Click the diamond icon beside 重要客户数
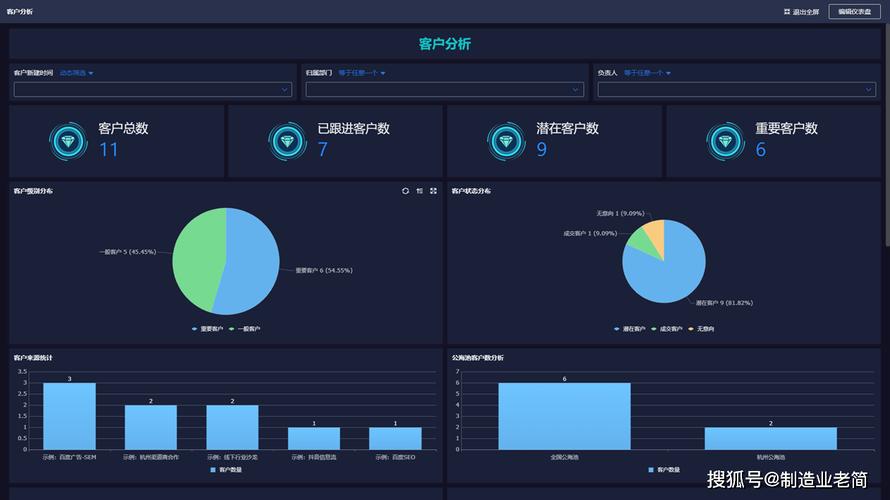The height and width of the screenshot is (500, 890). coord(725,141)
